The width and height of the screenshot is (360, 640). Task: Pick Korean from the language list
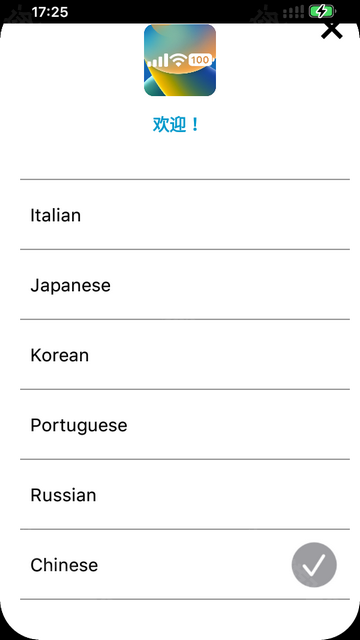pos(185,355)
